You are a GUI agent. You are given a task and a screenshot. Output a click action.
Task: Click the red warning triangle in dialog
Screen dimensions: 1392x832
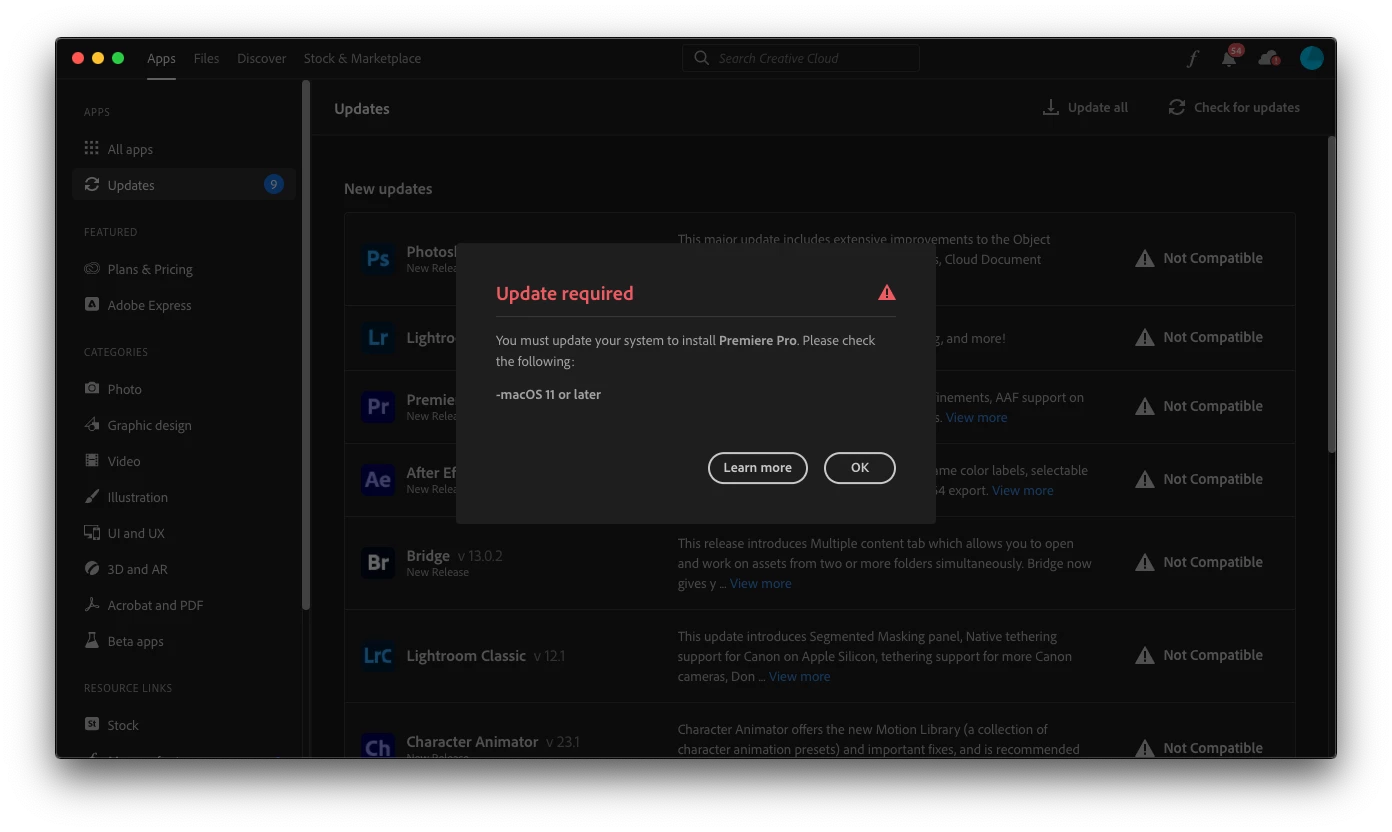point(886,293)
